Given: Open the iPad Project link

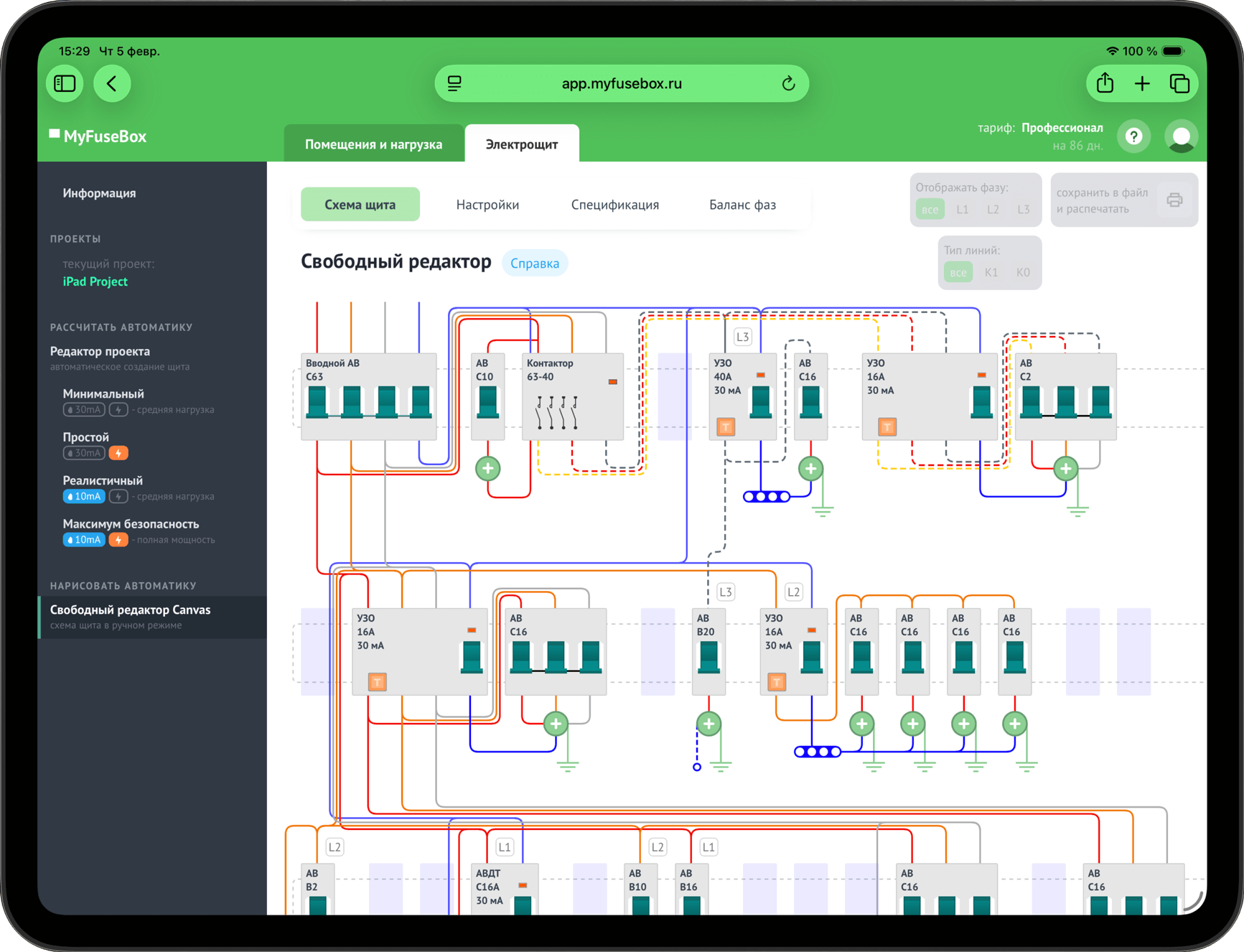Looking at the screenshot, I should (95, 281).
